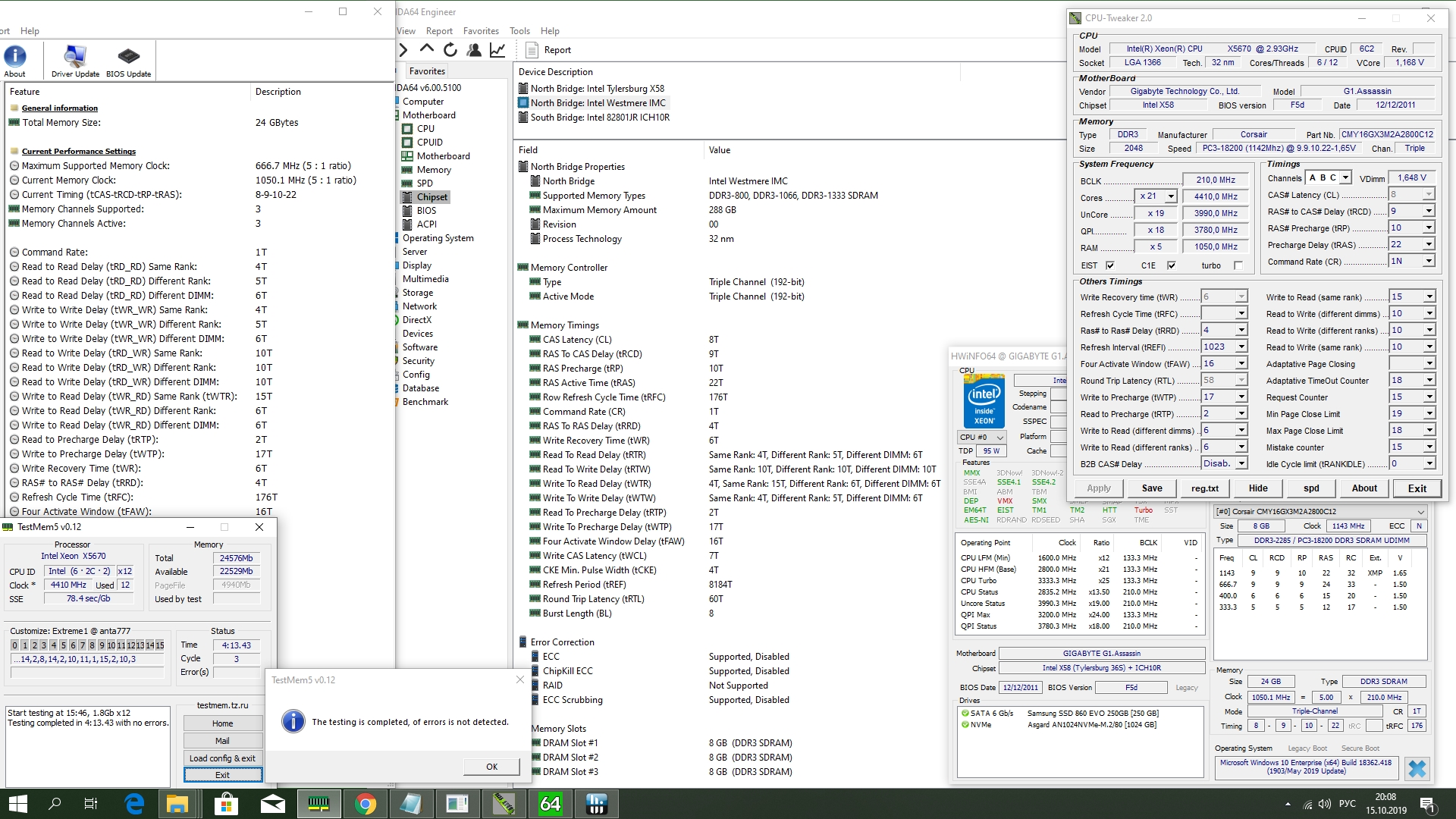Click the user report icon in the toolbar
Screen dimensions: 1456x819
point(474,50)
